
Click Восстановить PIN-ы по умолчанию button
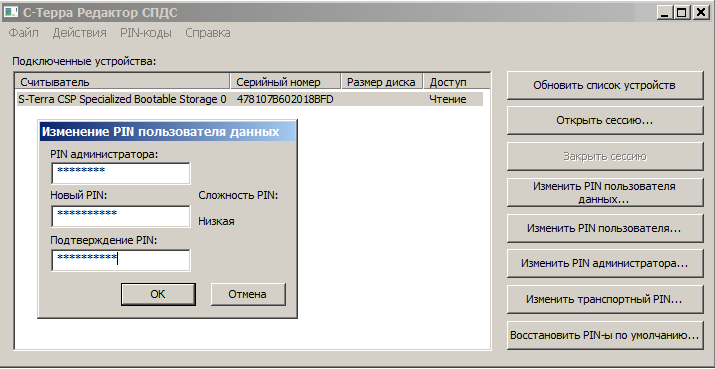[605, 335]
